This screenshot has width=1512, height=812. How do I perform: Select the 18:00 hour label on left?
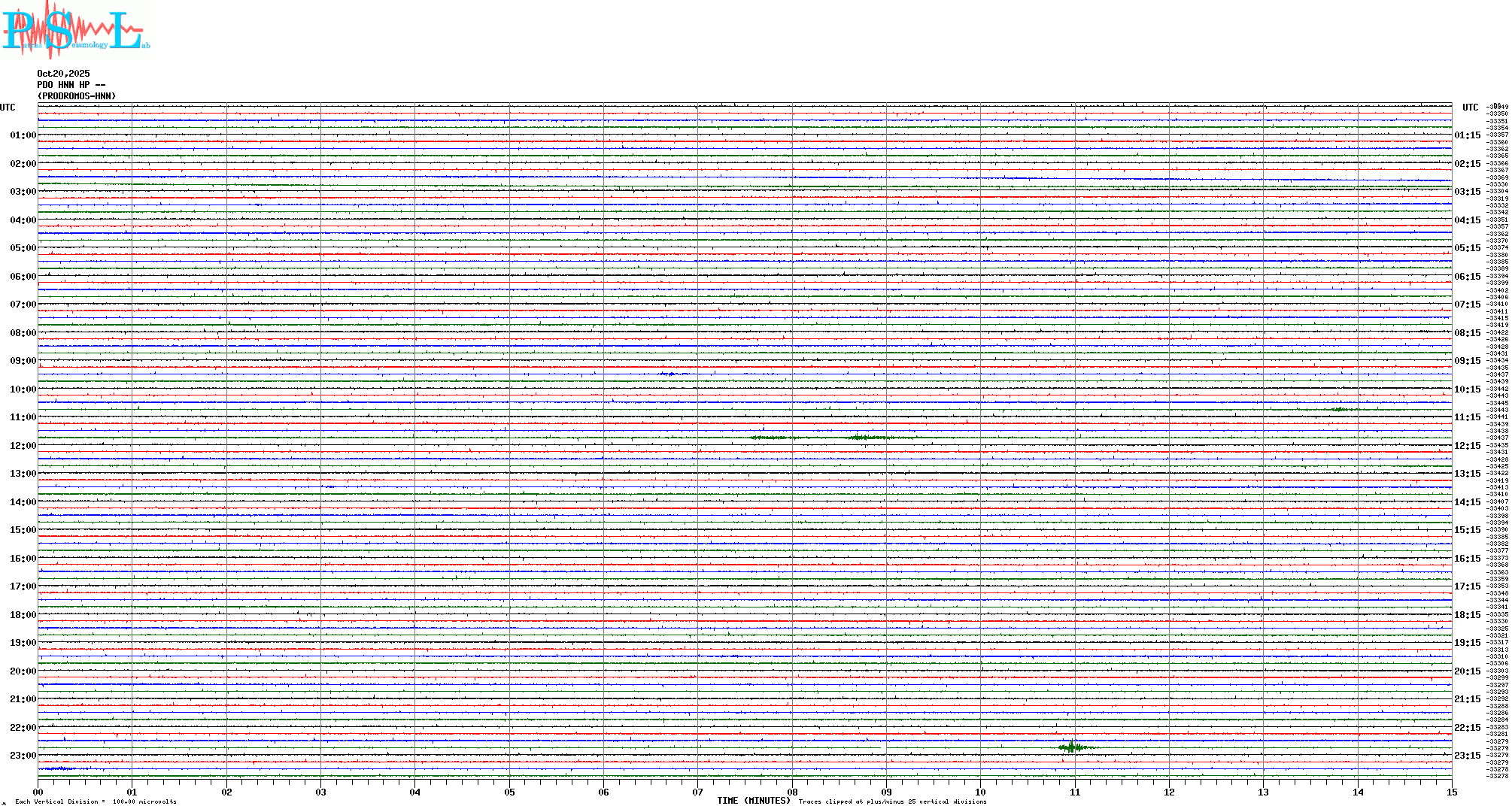click(23, 615)
